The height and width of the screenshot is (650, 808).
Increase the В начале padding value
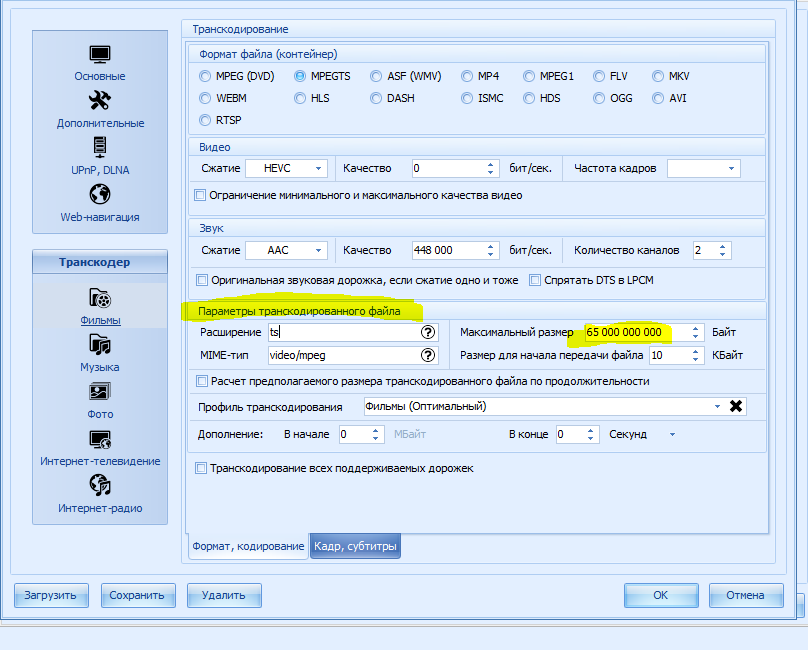pos(376,430)
